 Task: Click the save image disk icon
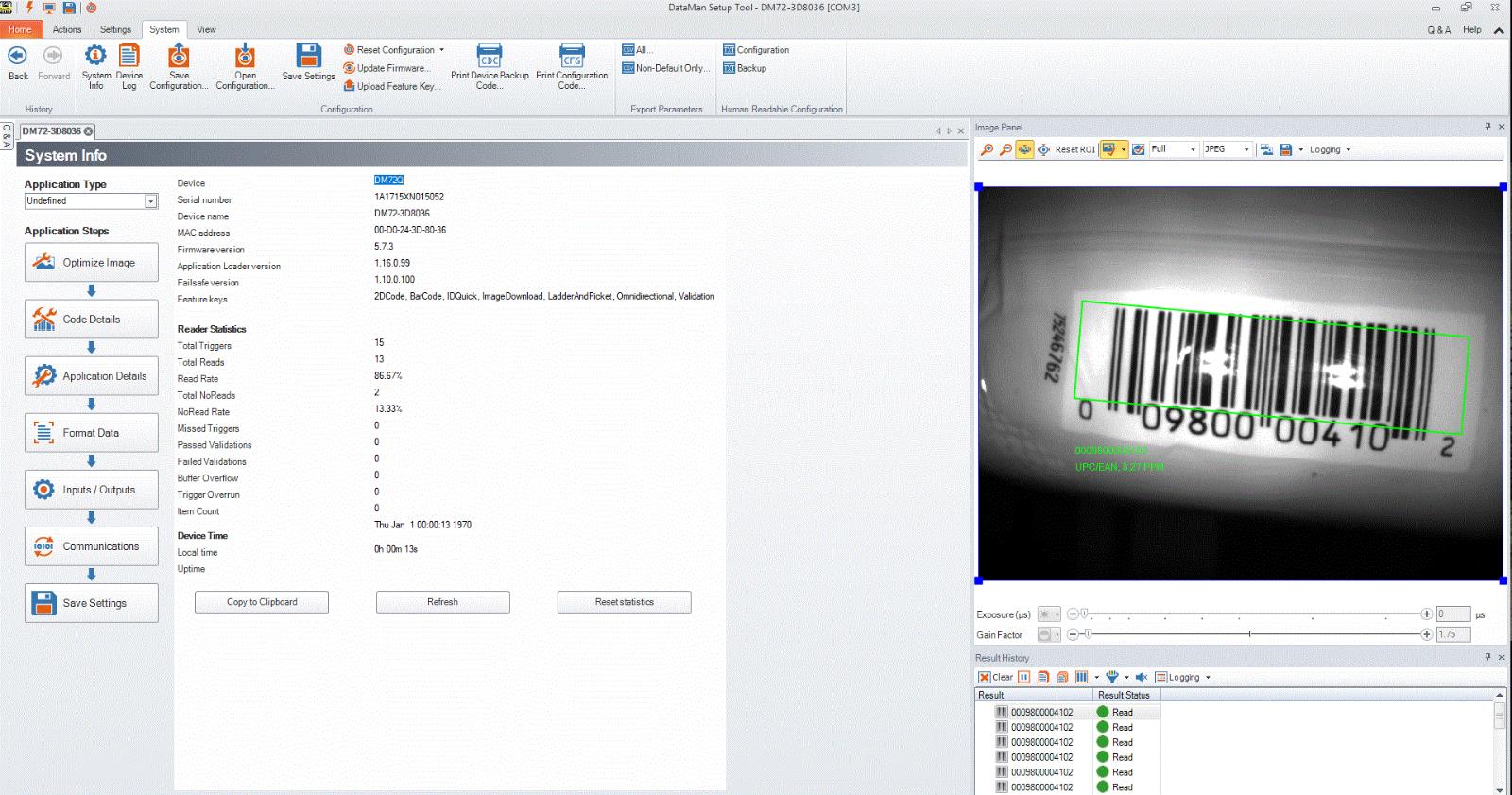1285,149
